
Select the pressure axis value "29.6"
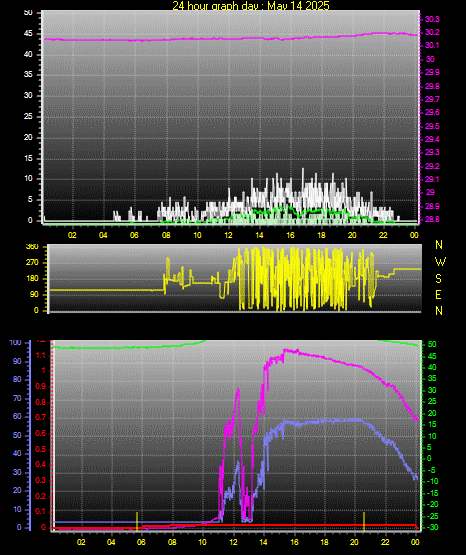point(432,112)
